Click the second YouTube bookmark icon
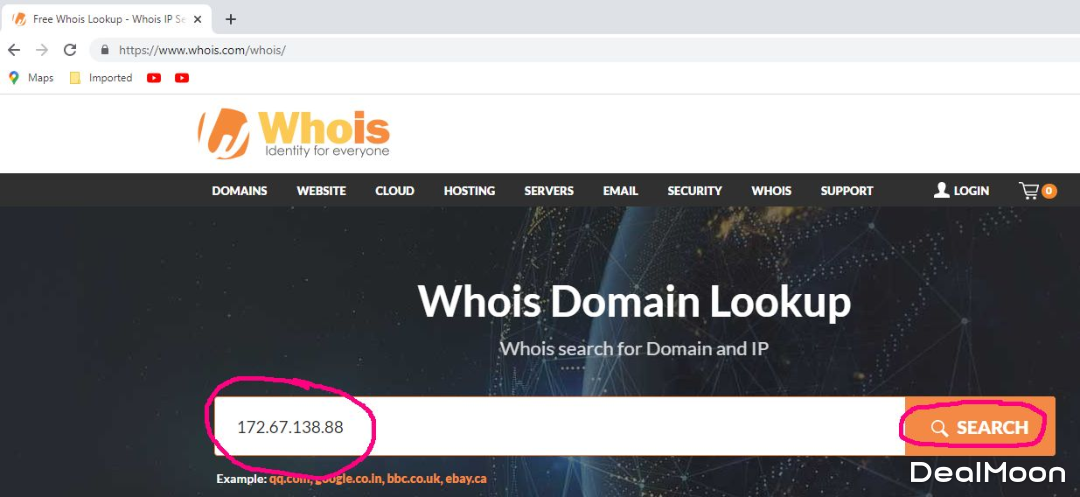This screenshot has height=497, width=1080. click(182, 78)
